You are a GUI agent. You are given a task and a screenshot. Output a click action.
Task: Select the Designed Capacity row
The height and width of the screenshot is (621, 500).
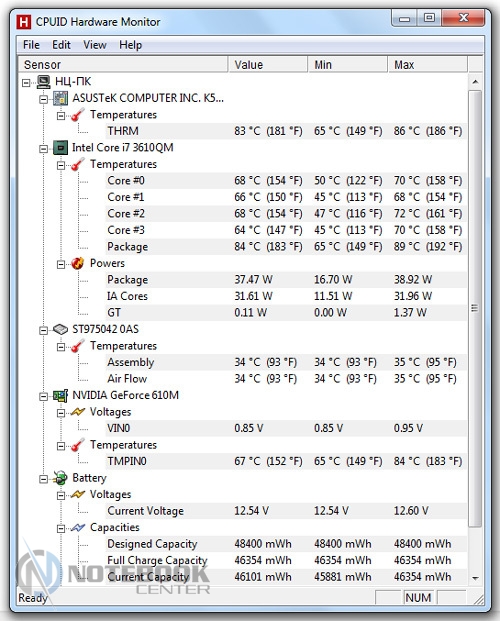click(285, 544)
